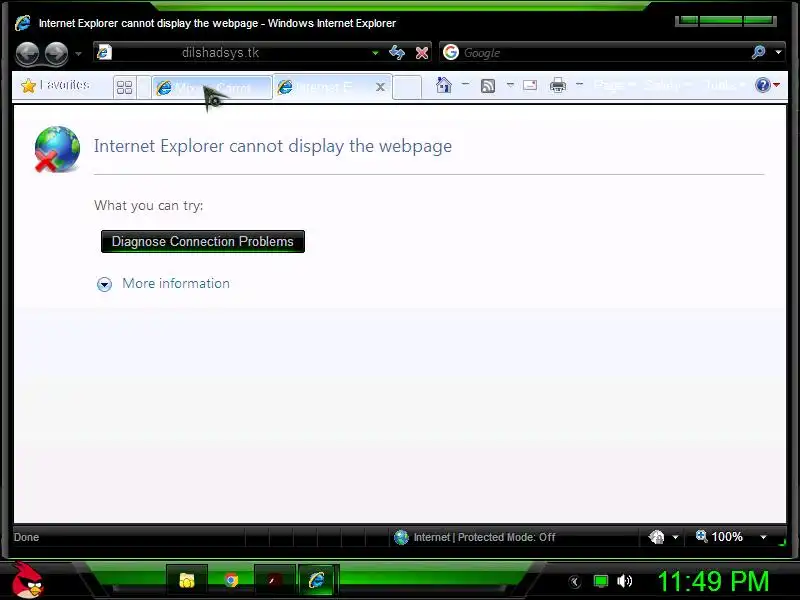The height and width of the screenshot is (600, 800).
Task: Open the Safety menu
Action: click(667, 85)
